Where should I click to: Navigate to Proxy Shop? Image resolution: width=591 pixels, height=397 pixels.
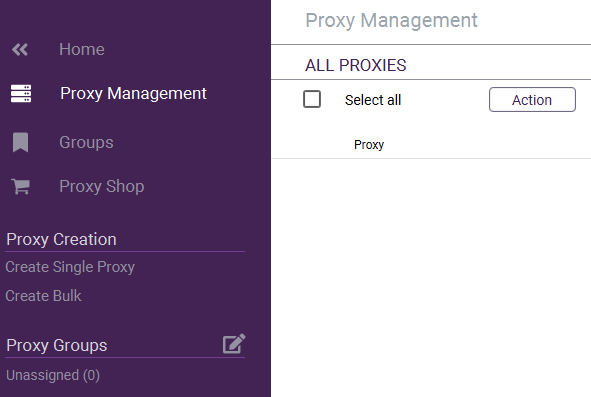pos(102,186)
